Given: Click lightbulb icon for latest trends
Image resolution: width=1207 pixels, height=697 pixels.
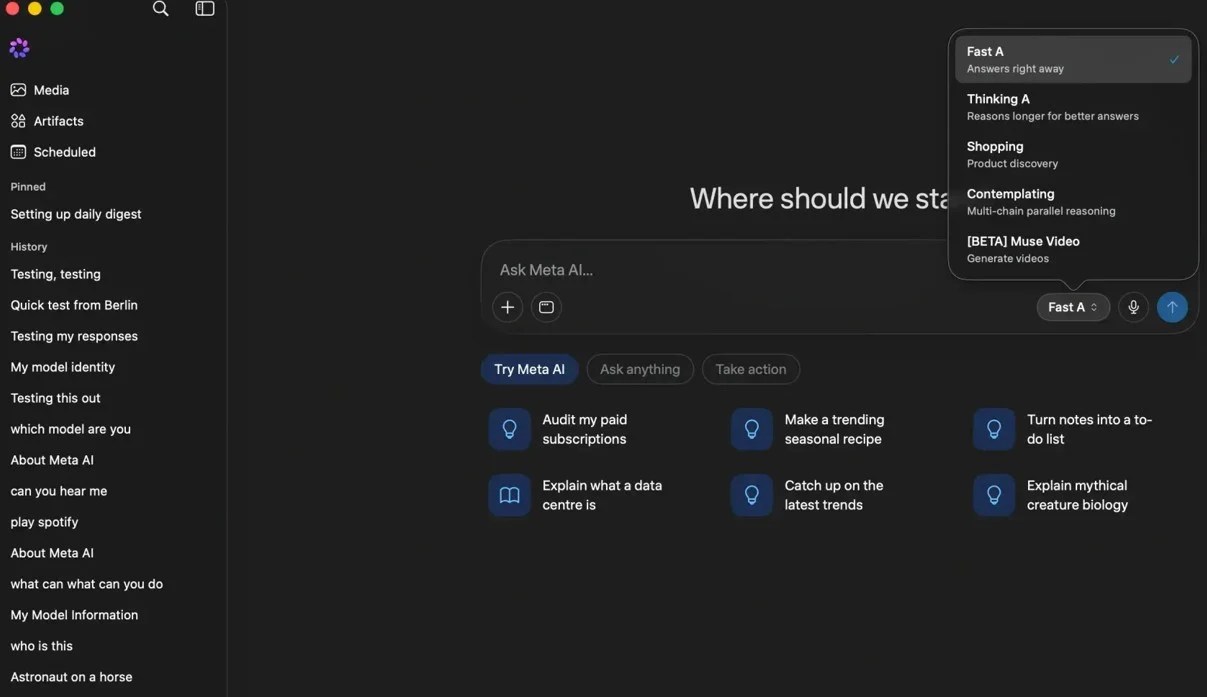Looking at the screenshot, I should tap(752, 495).
